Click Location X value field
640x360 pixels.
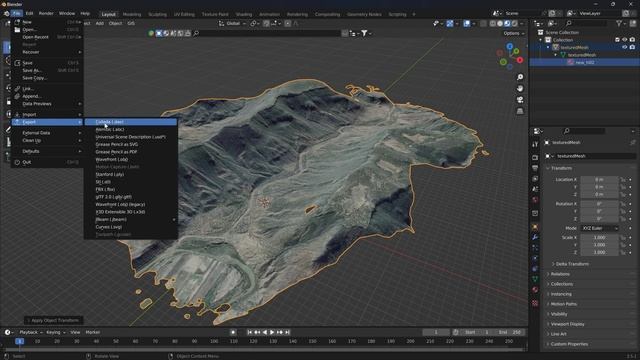[x=599, y=180]
